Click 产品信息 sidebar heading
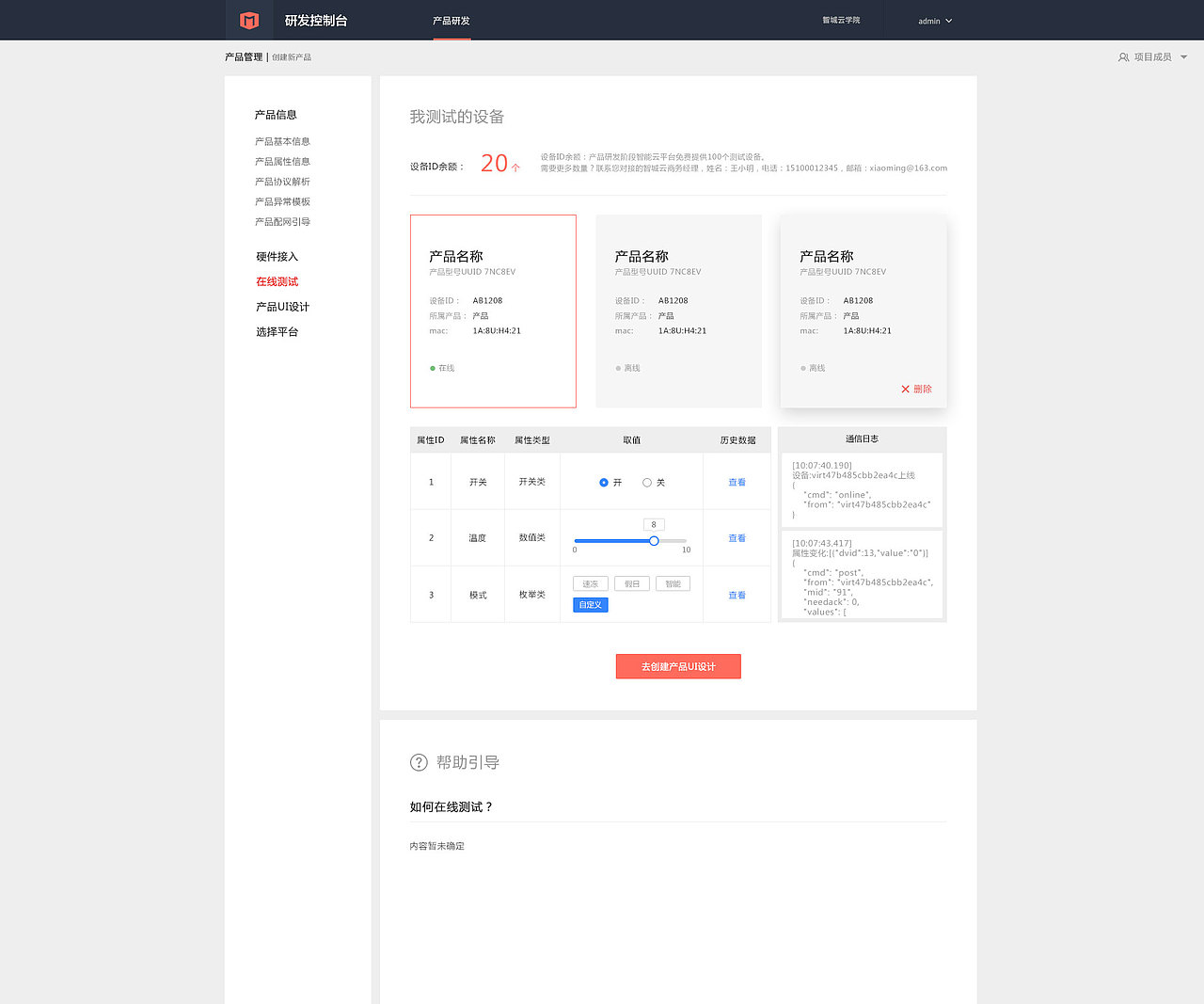 (x=276, y=115)
